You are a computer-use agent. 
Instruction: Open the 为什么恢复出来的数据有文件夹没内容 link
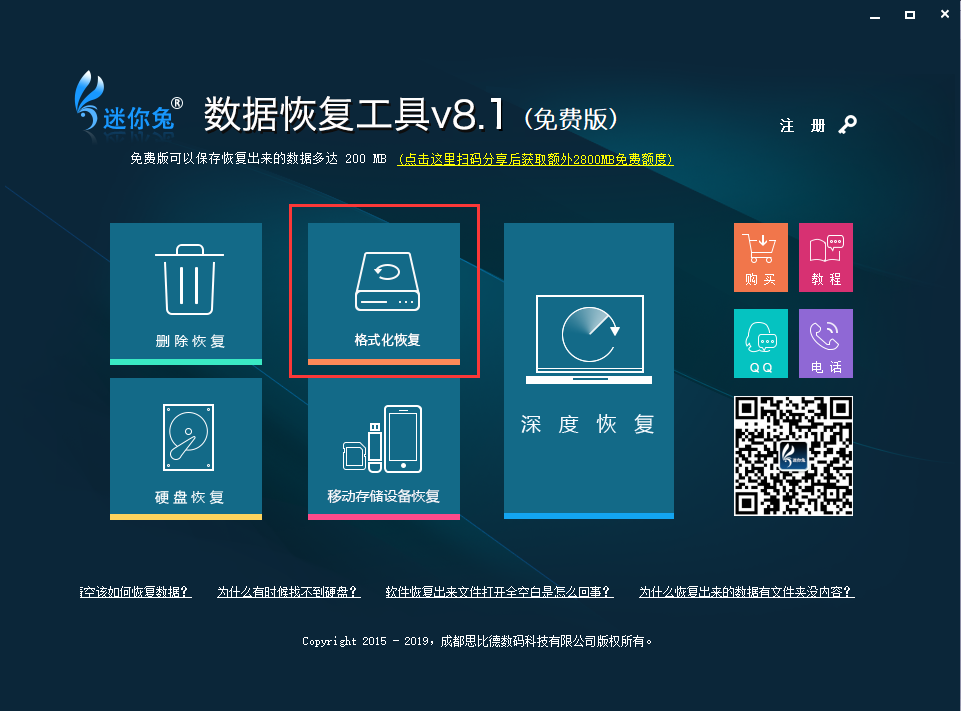click(x=746, y=591)
